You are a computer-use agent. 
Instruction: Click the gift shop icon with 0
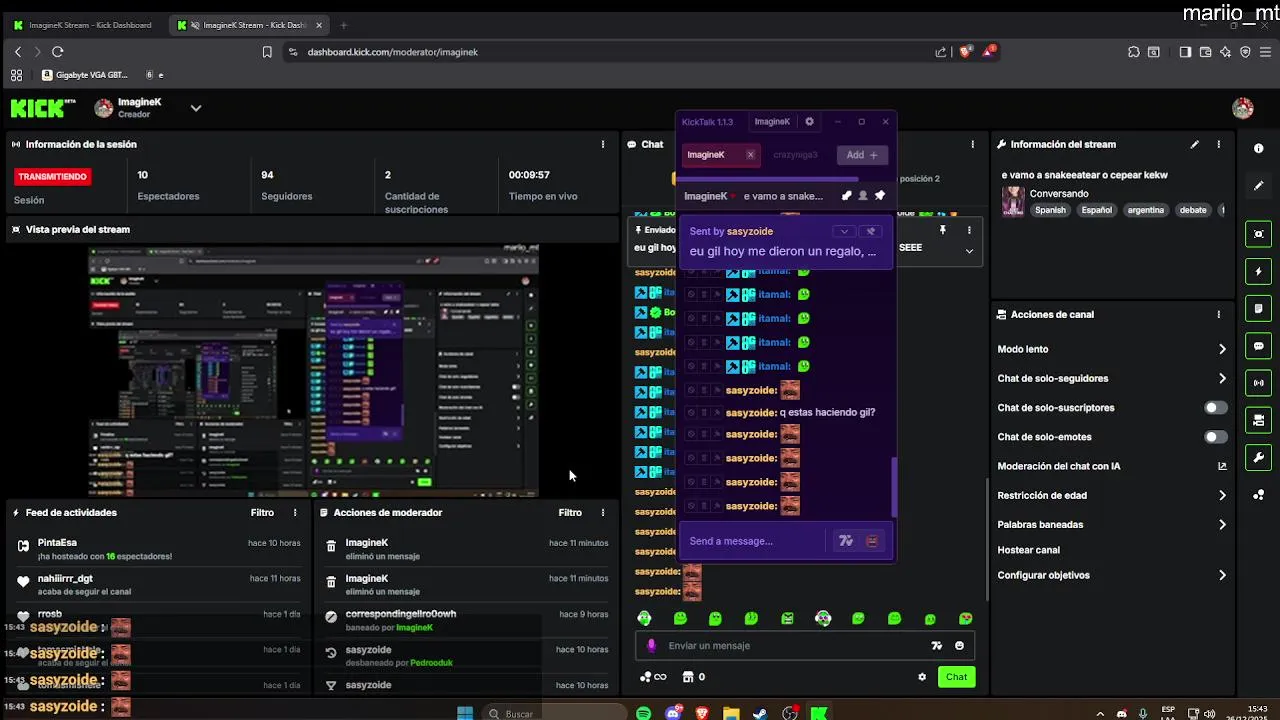(694, 677)
